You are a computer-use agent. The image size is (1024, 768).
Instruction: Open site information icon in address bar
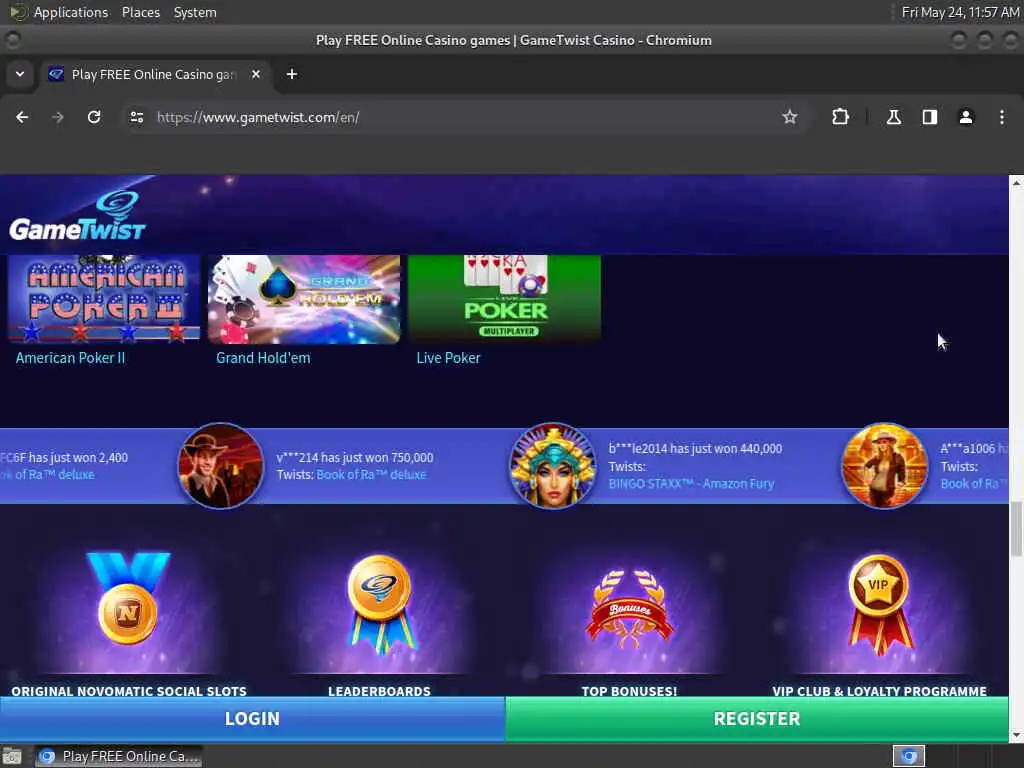click(x=136, y=117)
